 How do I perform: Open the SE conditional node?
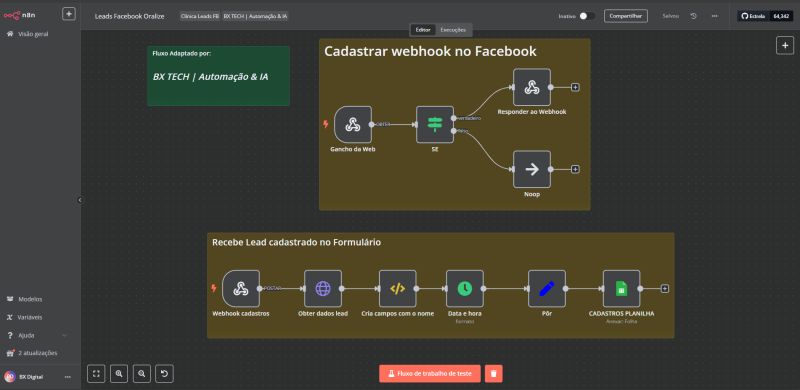[x=435, y=124]
